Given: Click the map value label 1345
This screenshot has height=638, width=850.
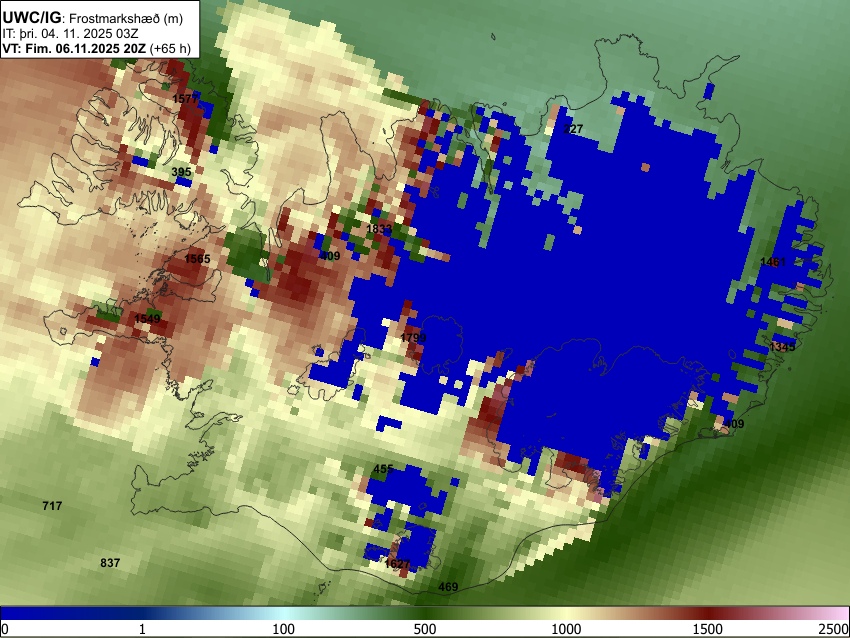Looking at the screenshot, I should [x=782, y=346].
